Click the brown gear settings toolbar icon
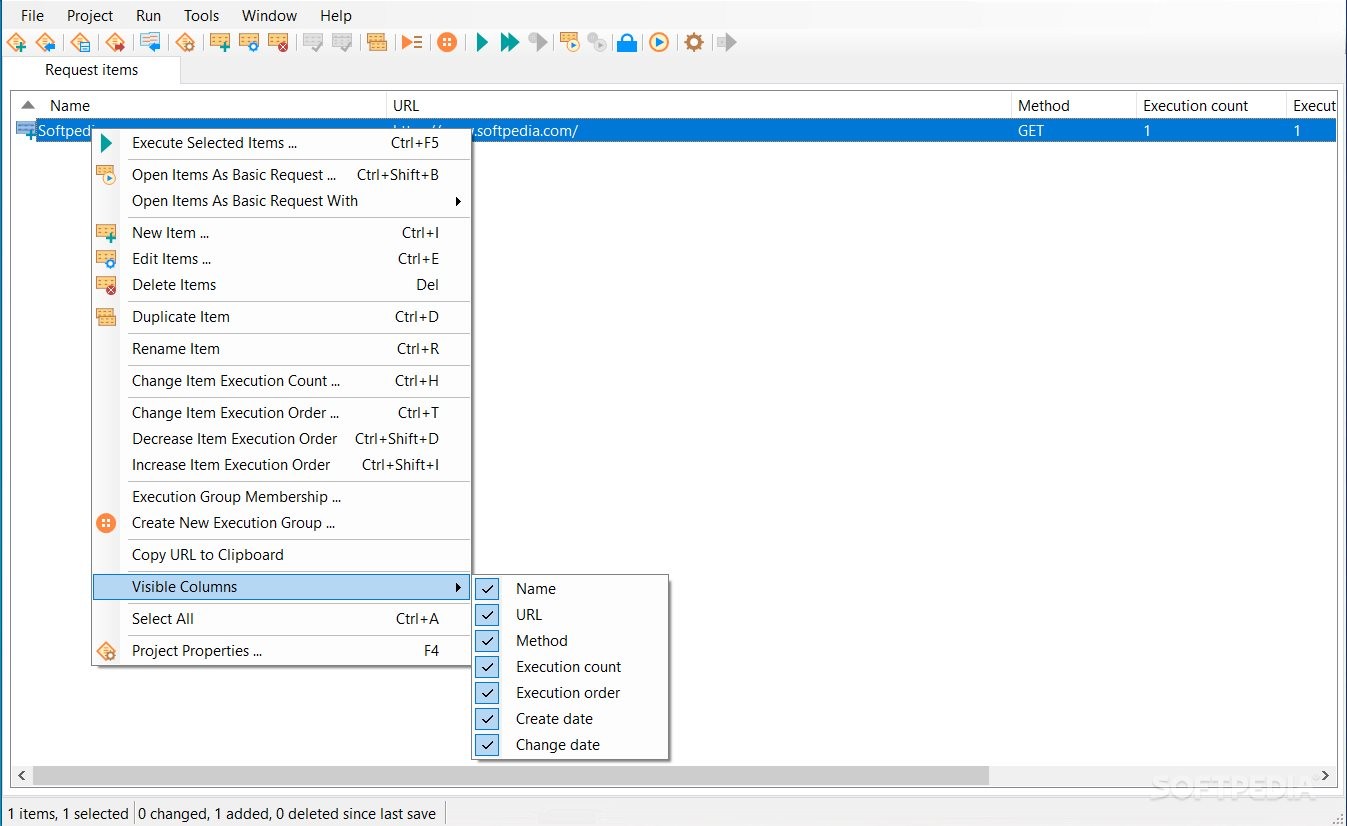 point(694,42)
